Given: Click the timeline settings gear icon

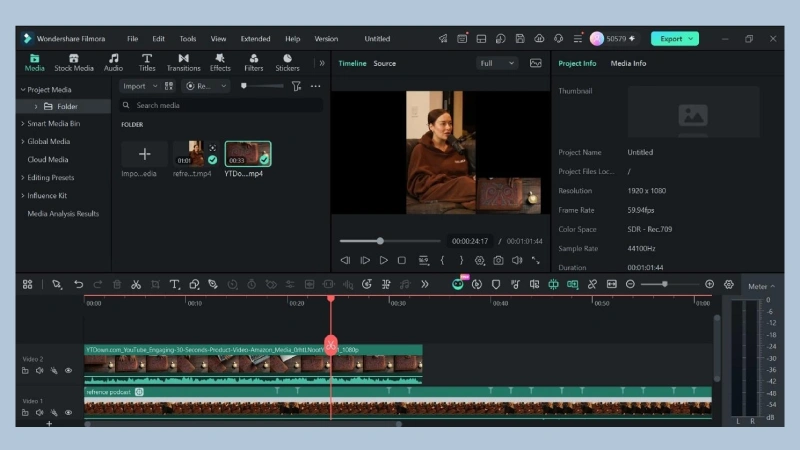Looking at the screenshot, I should point(729,284).
